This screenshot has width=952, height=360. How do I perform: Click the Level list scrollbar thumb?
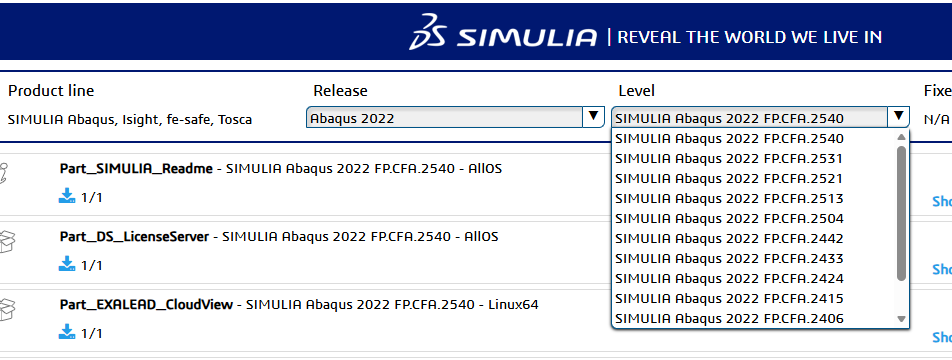[x=902, y=214]
